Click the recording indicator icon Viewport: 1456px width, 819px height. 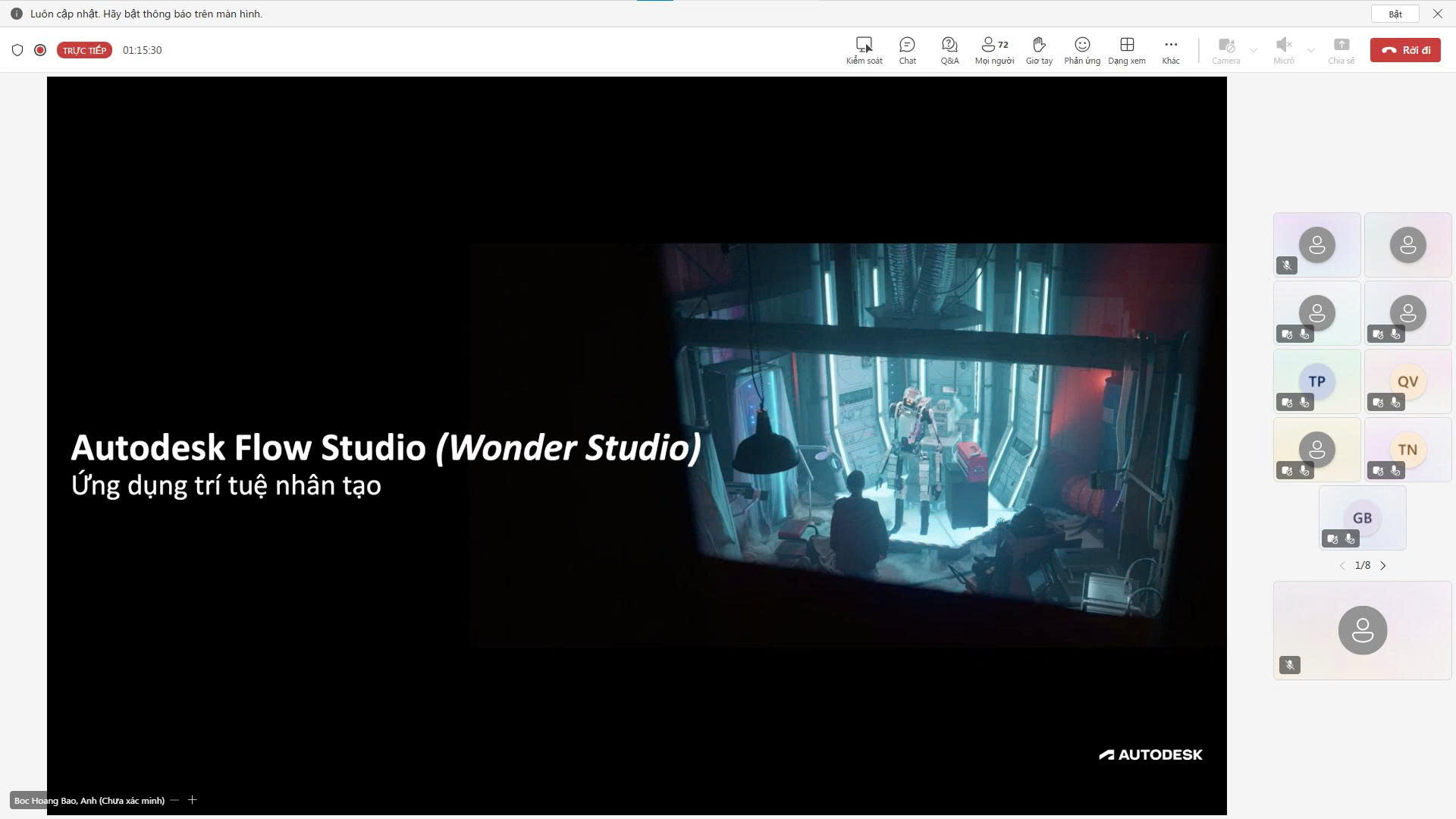pos(40,50)
